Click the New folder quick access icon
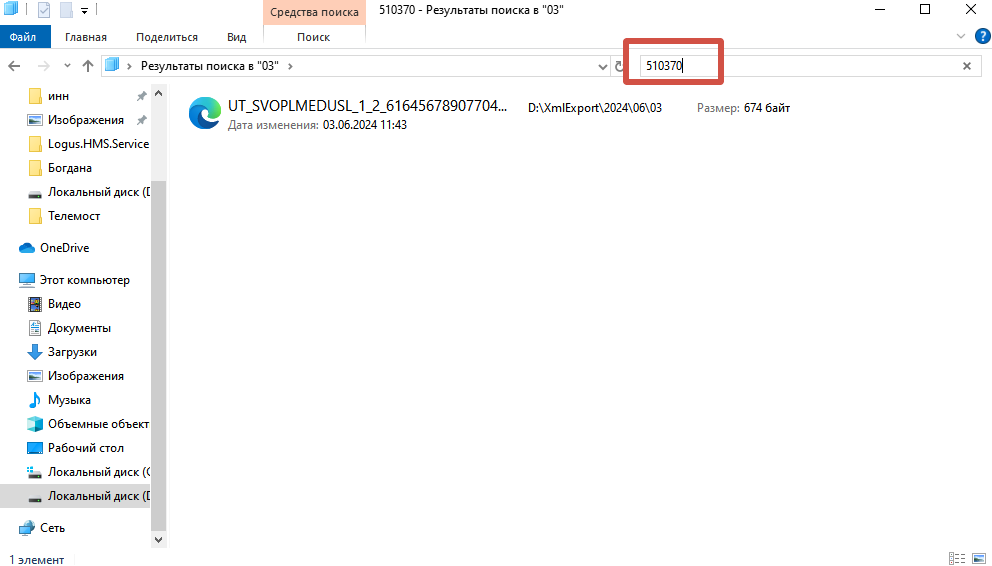 coord(66,10)
